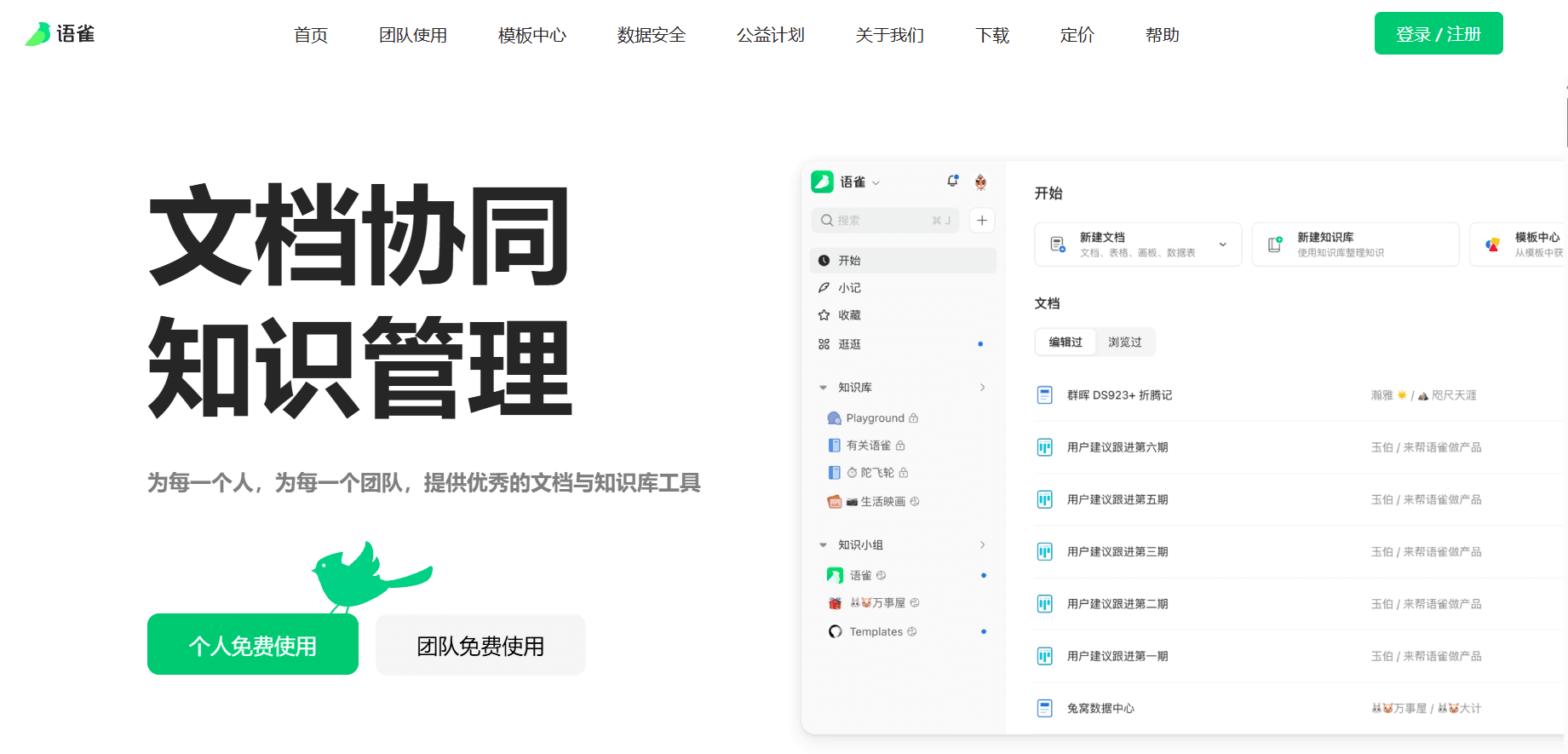Open 用户建议跟进第五期 document
Screen dimensions: 1568x754
click(x=1117, y=499)
